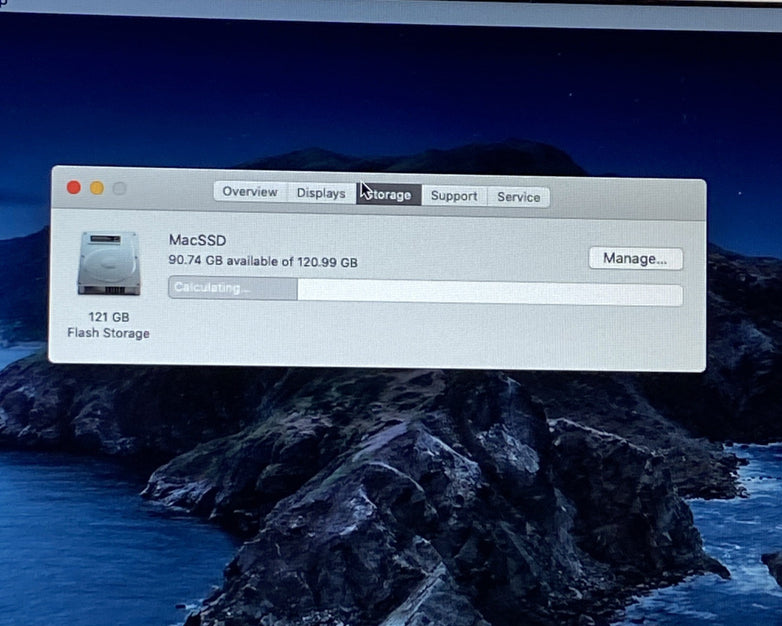This screenshot has height=626, width=782.
Task: Click the '121 GB' capacity label
Action: [109, 317]
